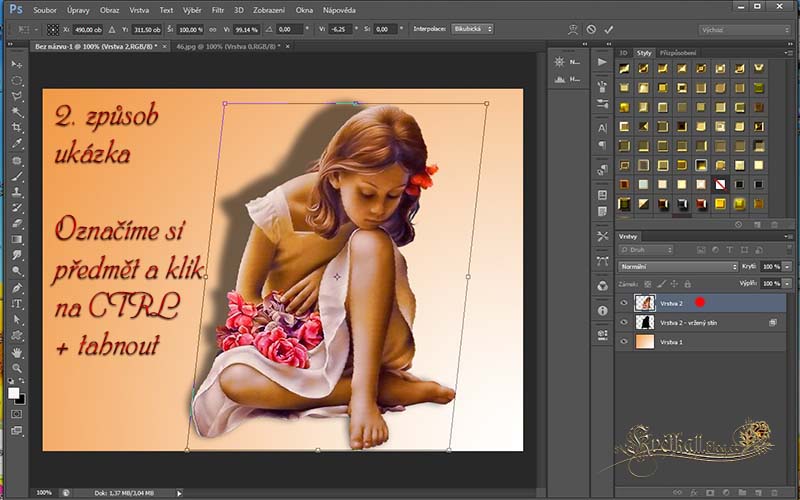Open the Actions play panel icon
The height and width of the screenshot is (500, 800).
point(602,62)
